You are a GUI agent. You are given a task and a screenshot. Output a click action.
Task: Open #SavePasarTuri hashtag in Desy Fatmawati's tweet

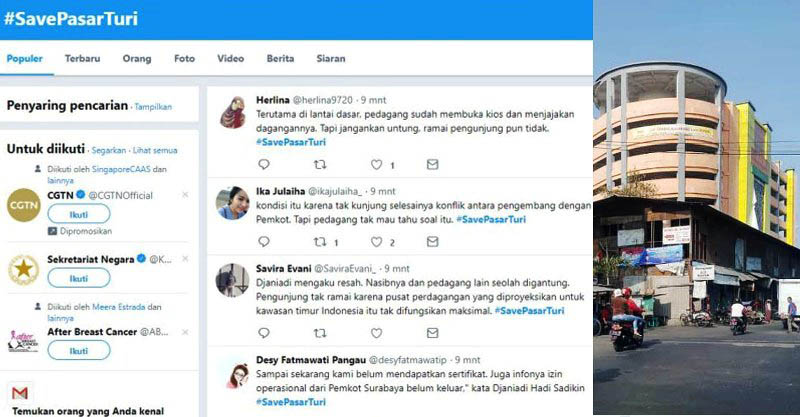[291, 402]
